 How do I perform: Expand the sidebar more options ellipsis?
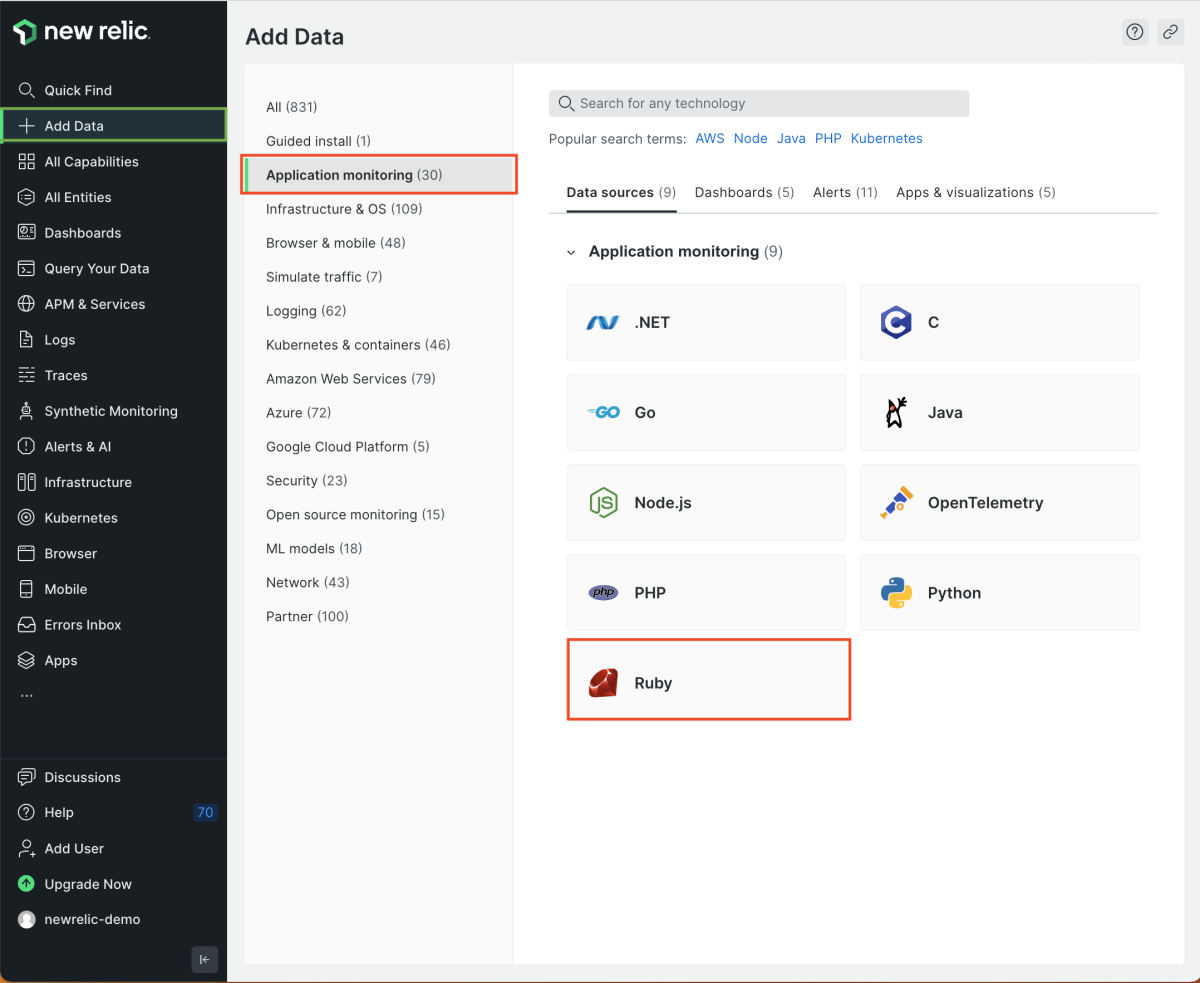click(26, 695)
